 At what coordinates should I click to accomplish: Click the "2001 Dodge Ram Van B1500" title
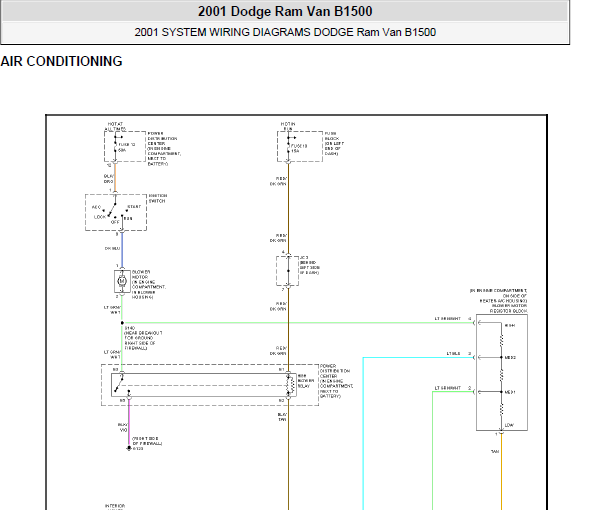(285, 12)
